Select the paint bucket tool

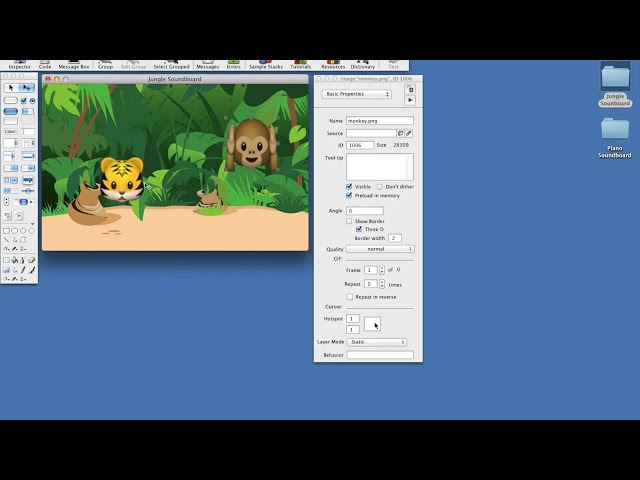tap(15, 260)
